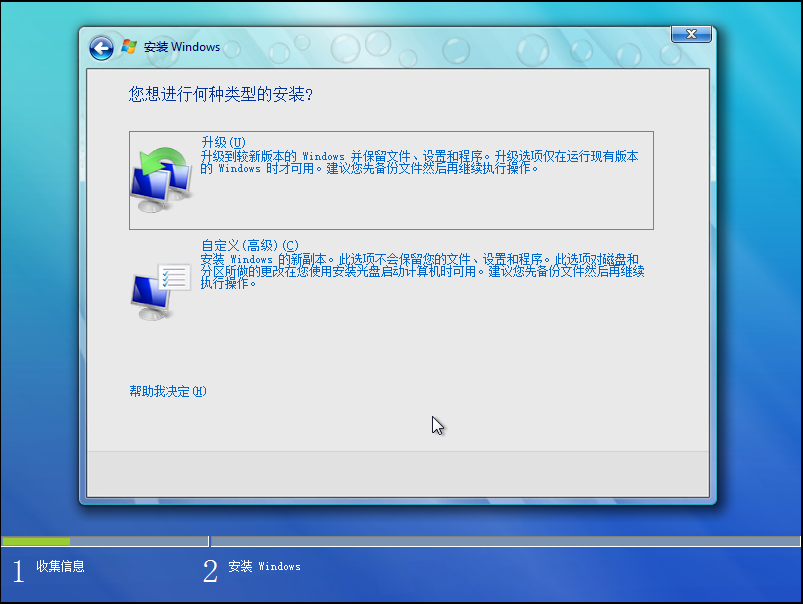Click the heading 您想进行何种类型的安装?
Image resolution: width=803 pixels, height=604 pixels.
coord(221,95)
